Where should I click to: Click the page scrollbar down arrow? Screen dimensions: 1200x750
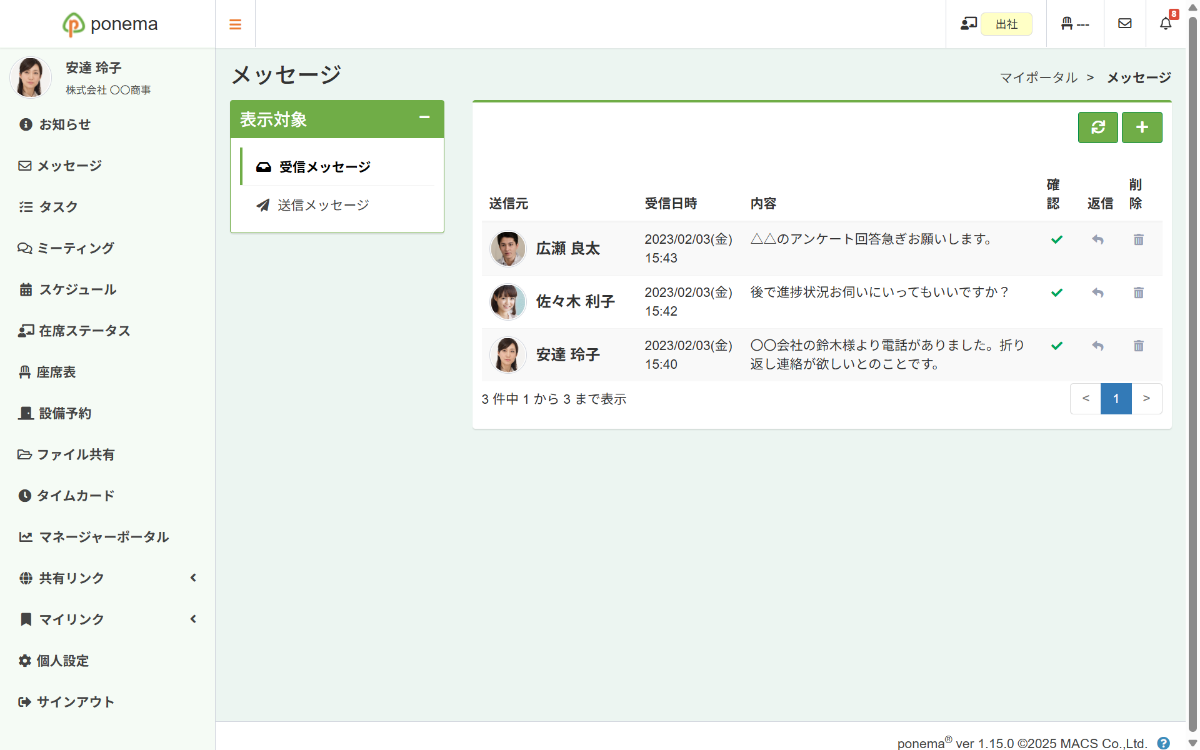pyautogui.click(x=1192, y=743)
